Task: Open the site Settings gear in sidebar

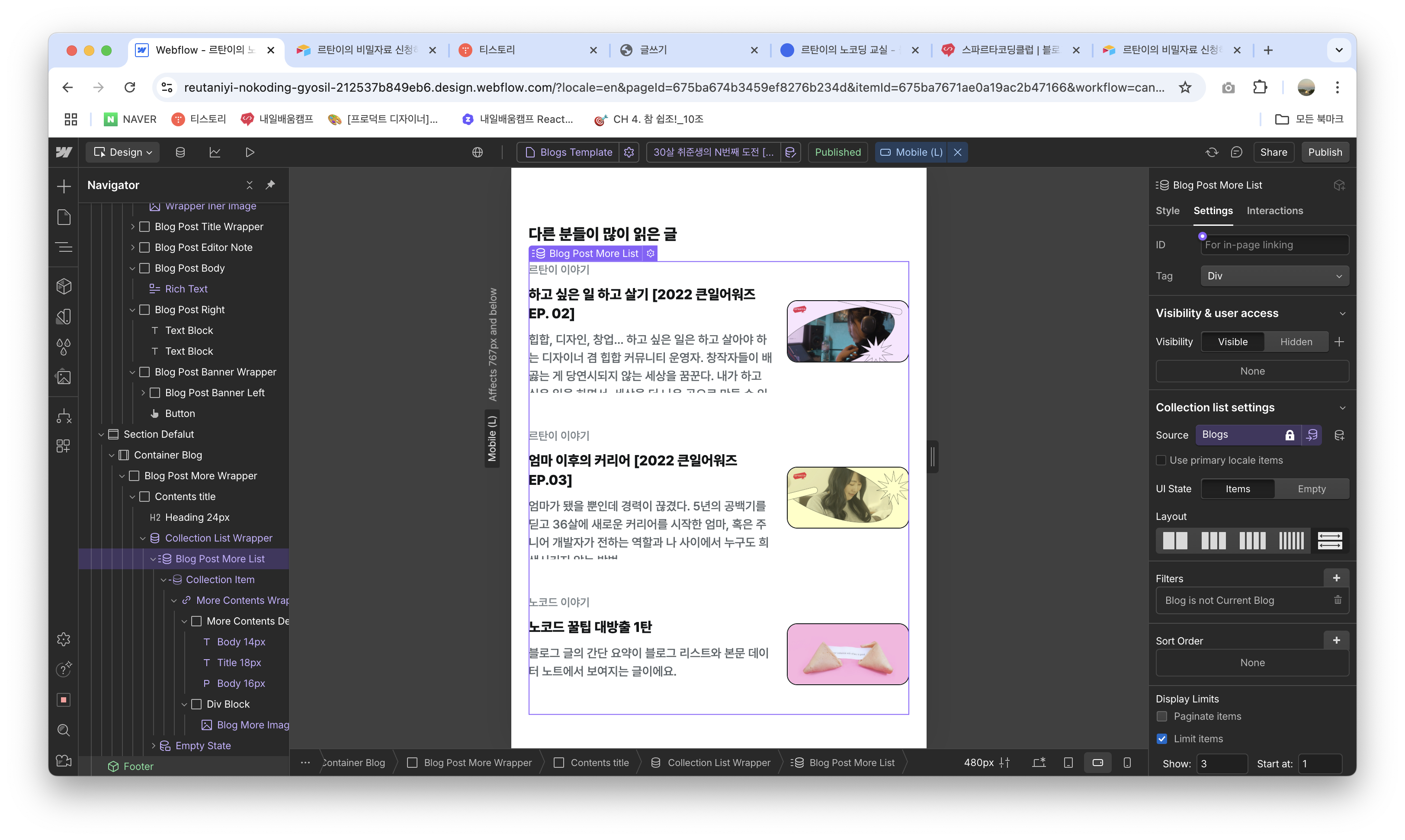Action: point(64,639)
